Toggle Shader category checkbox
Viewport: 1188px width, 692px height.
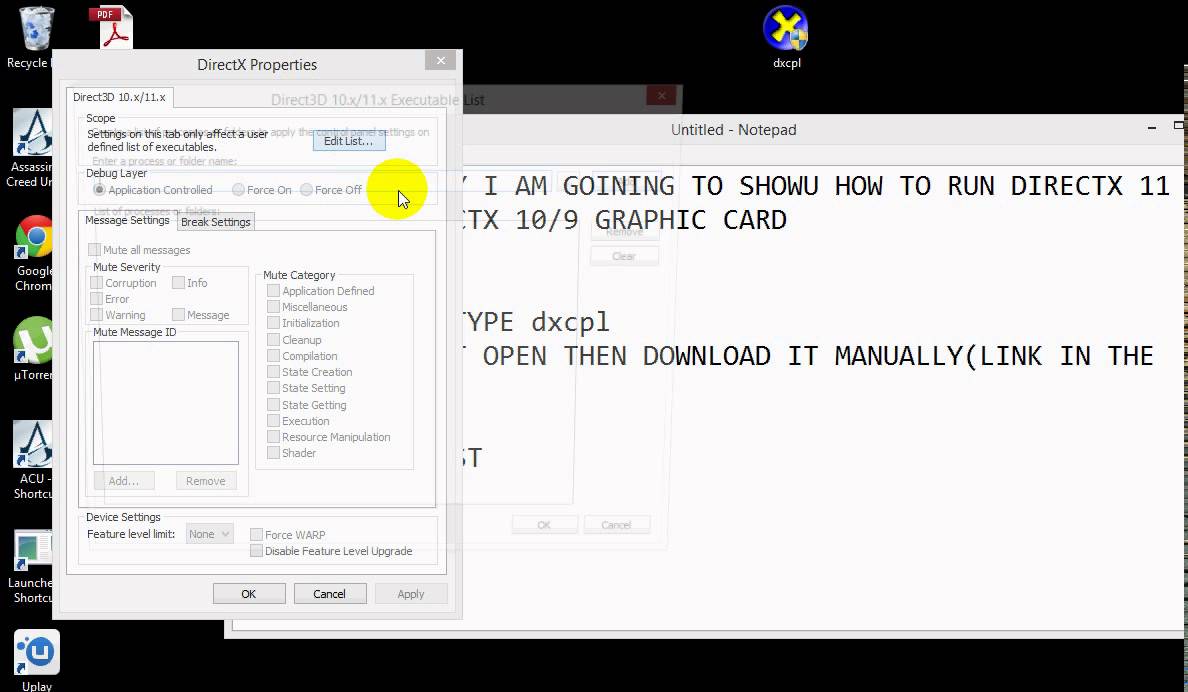point(274,452)
